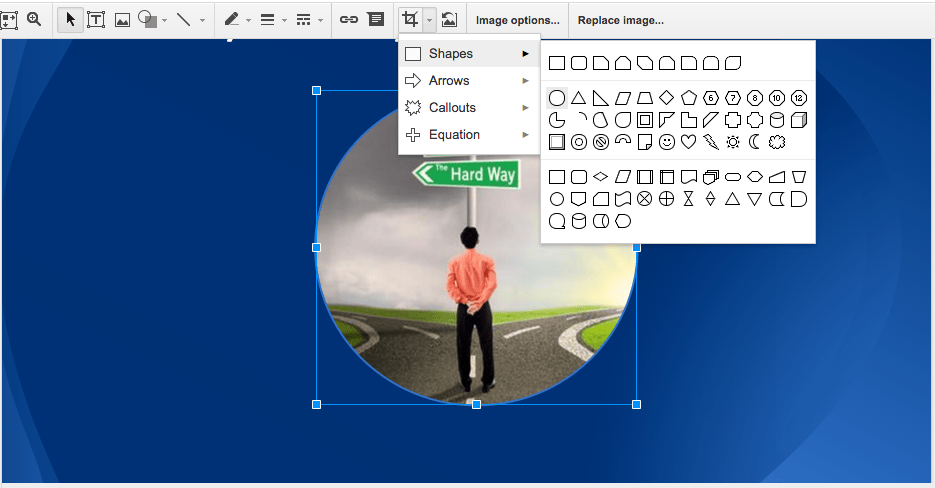Screen dimensions: 935x488
Task: Select the flowchart terminator pill shape
Action: [733, 177]
